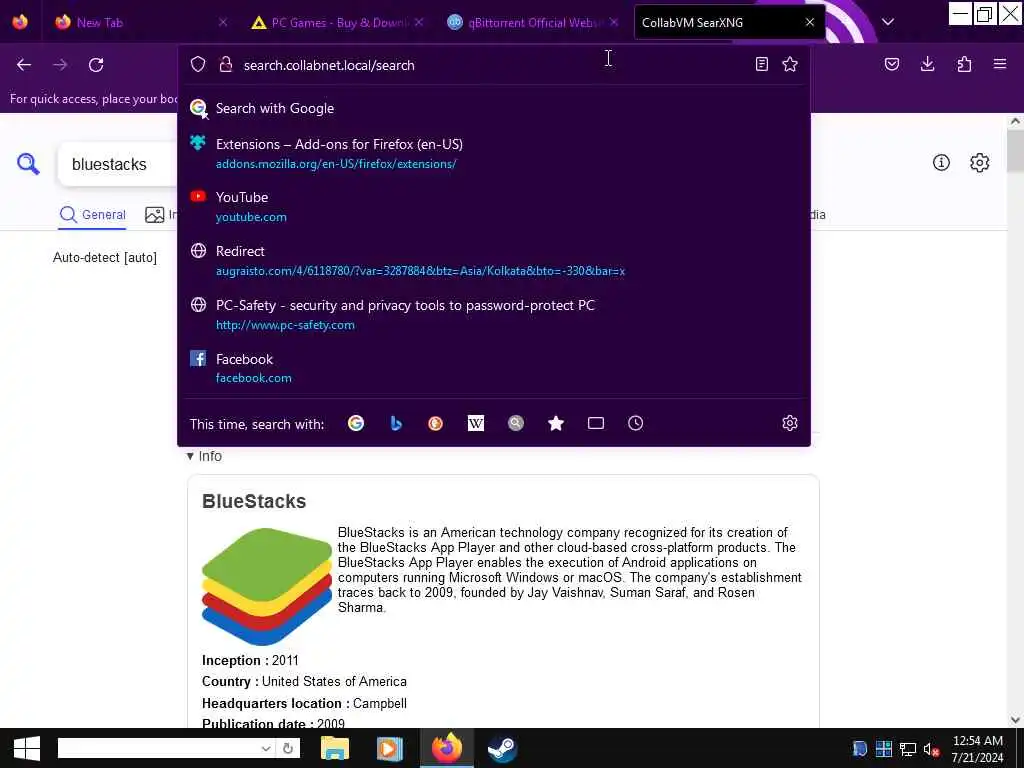Search in open tabs icon
1024x768 pixels.
pyautogui.click(x=596, y=423)
